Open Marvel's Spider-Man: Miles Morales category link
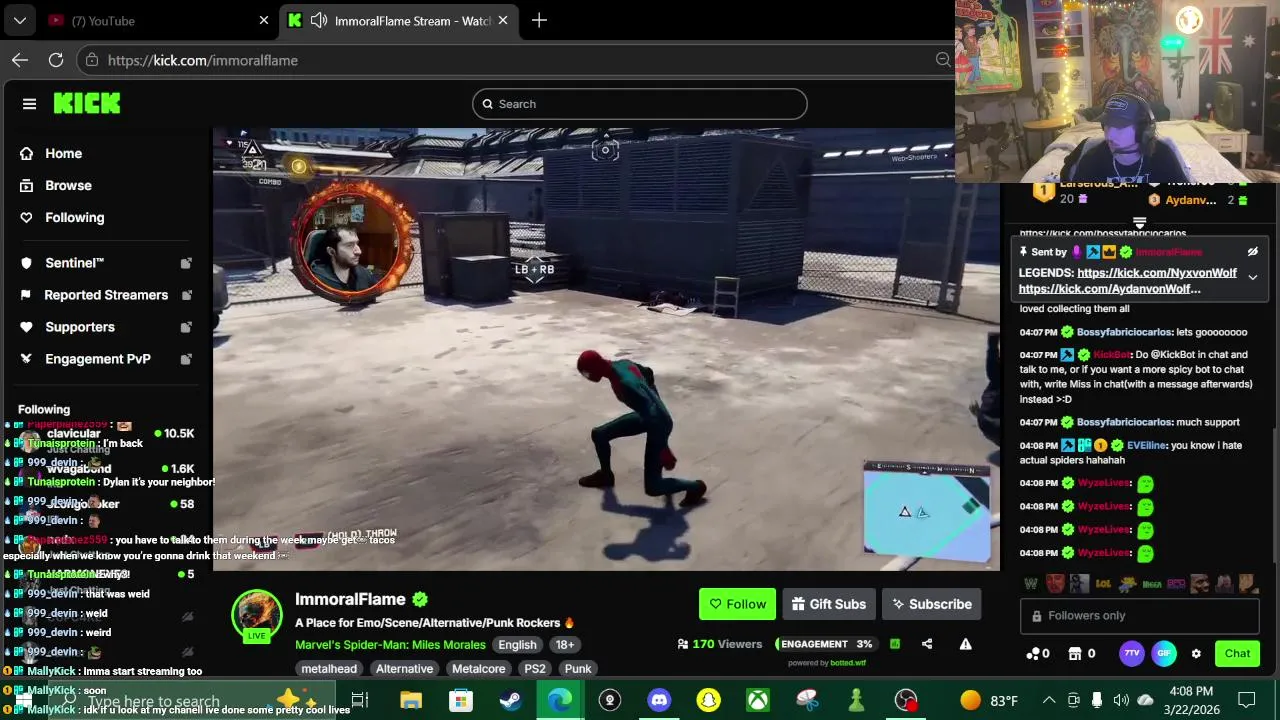 390,645
